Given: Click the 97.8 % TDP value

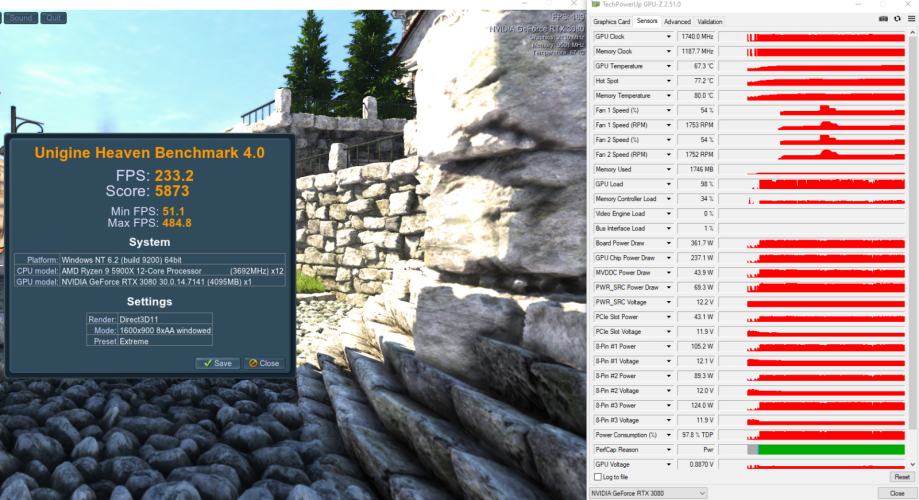Looking at the screenshot, I should 696,435.
